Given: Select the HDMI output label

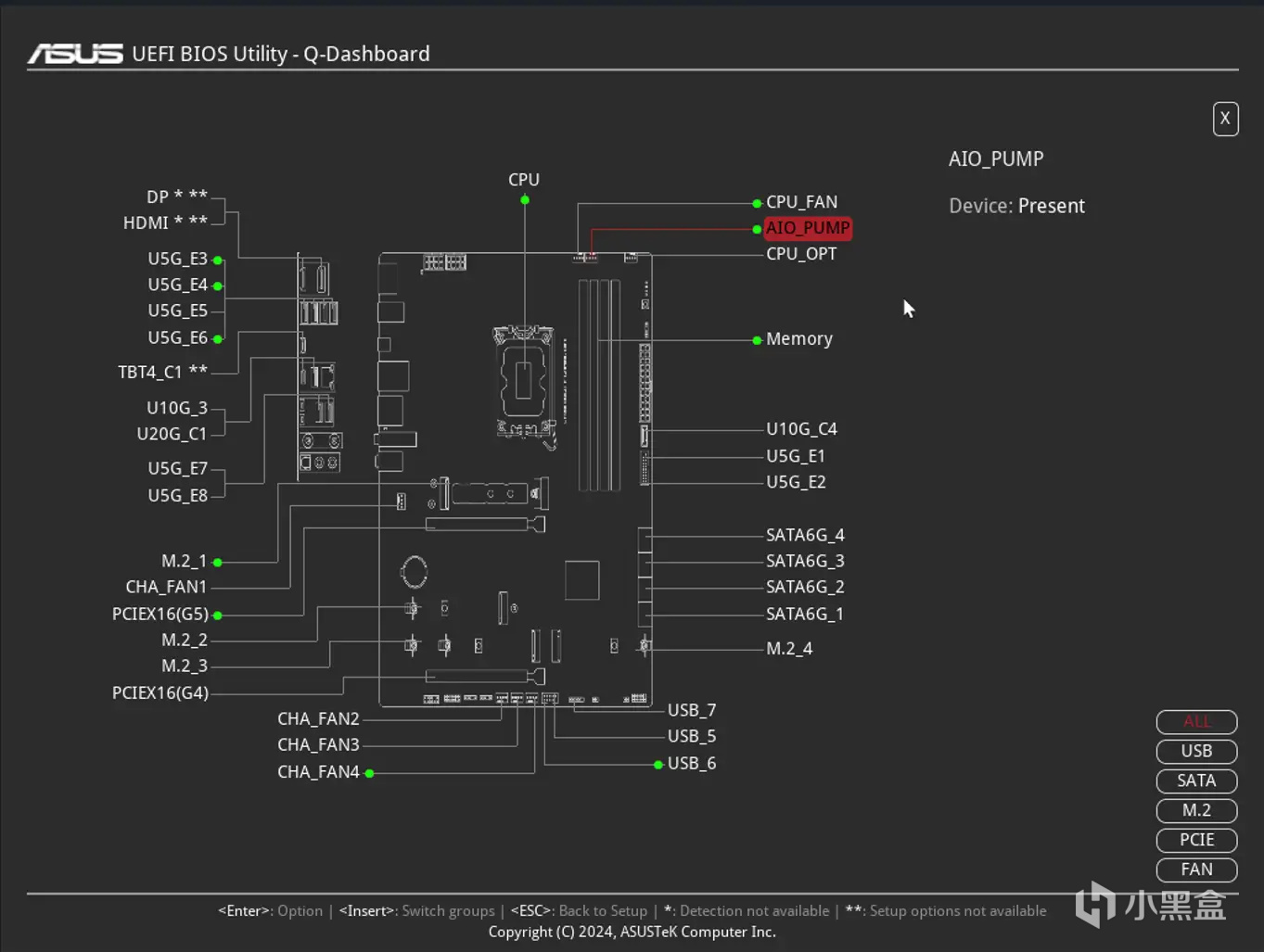Looking at the screenshot, I should coord(165,222).
